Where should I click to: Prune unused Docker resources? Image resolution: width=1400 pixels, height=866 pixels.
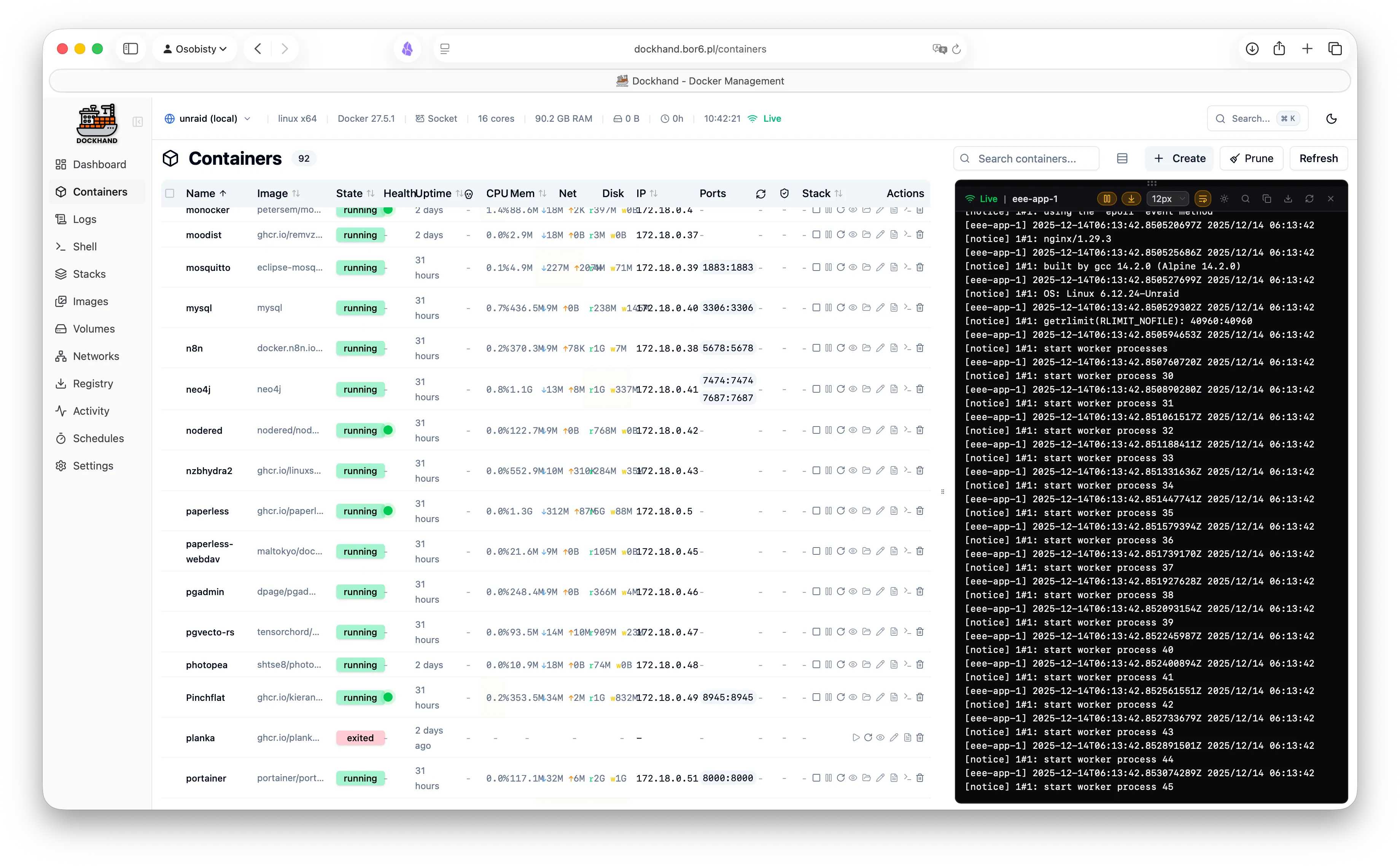click(x=1251, y=158)
